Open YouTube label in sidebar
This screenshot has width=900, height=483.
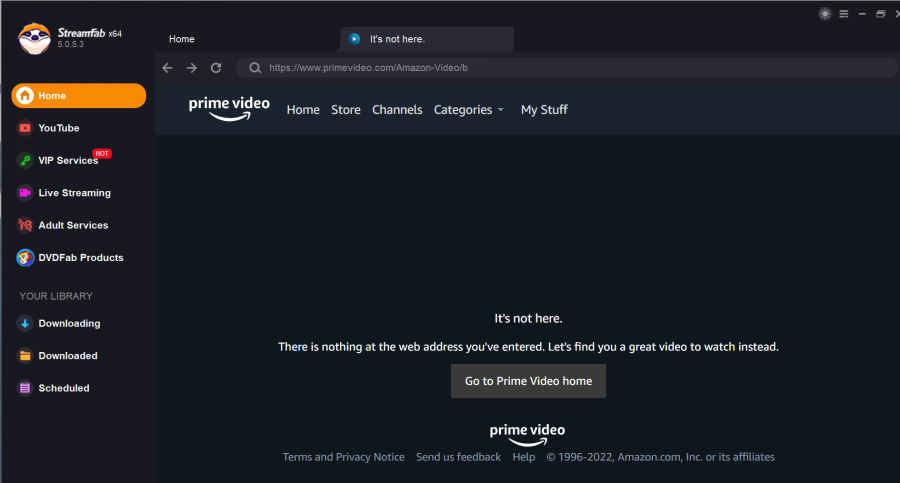(59, 128)
